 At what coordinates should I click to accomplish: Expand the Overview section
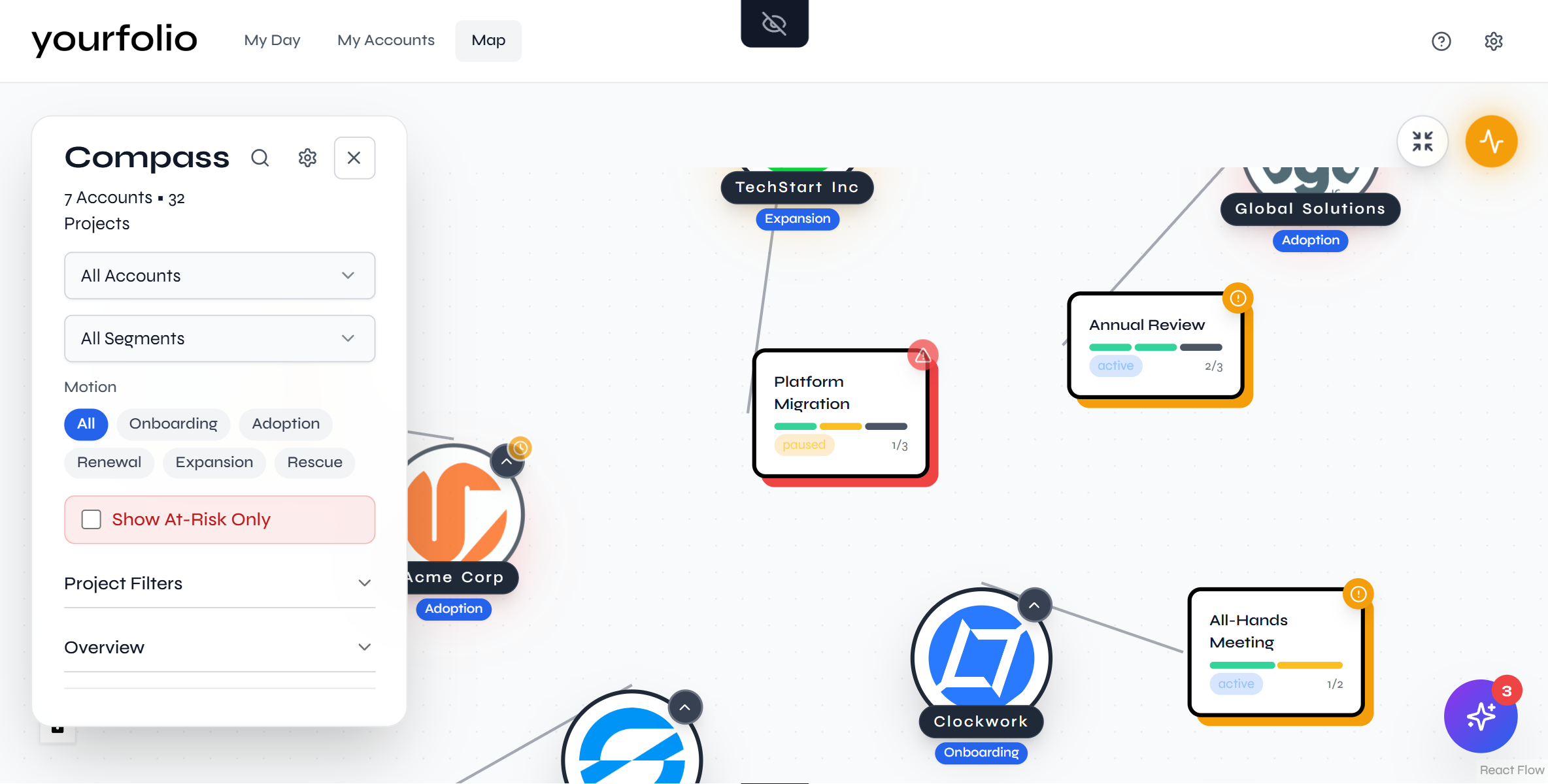point(220,647)
